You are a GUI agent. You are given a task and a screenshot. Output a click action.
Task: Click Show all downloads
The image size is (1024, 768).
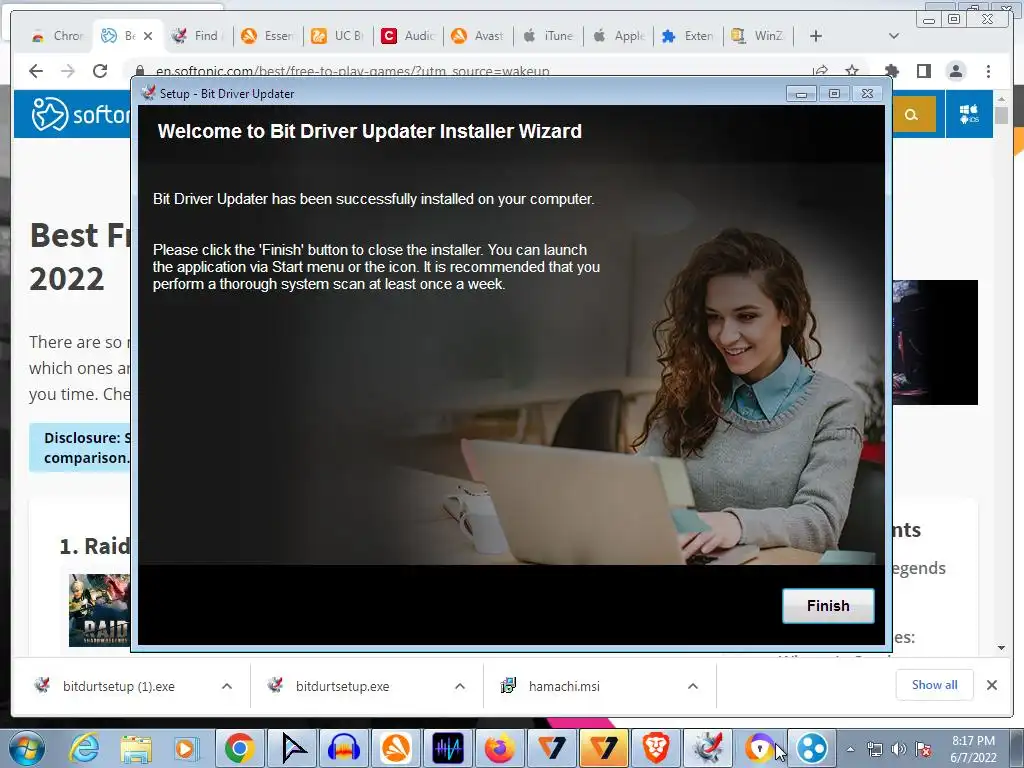pyautogui.click(x=935, y=684)
